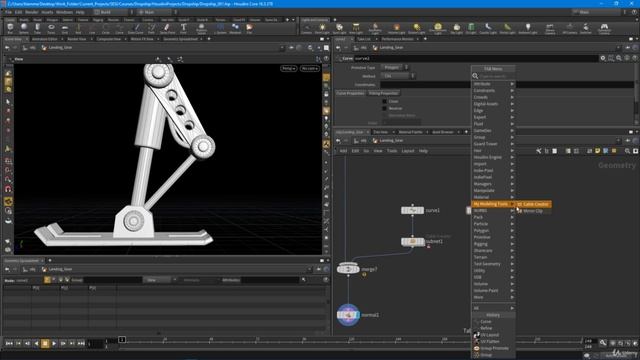Select Mirror Clip submenu entry
The width and height of the screenshot is (640, 360).
click(533, 211)
